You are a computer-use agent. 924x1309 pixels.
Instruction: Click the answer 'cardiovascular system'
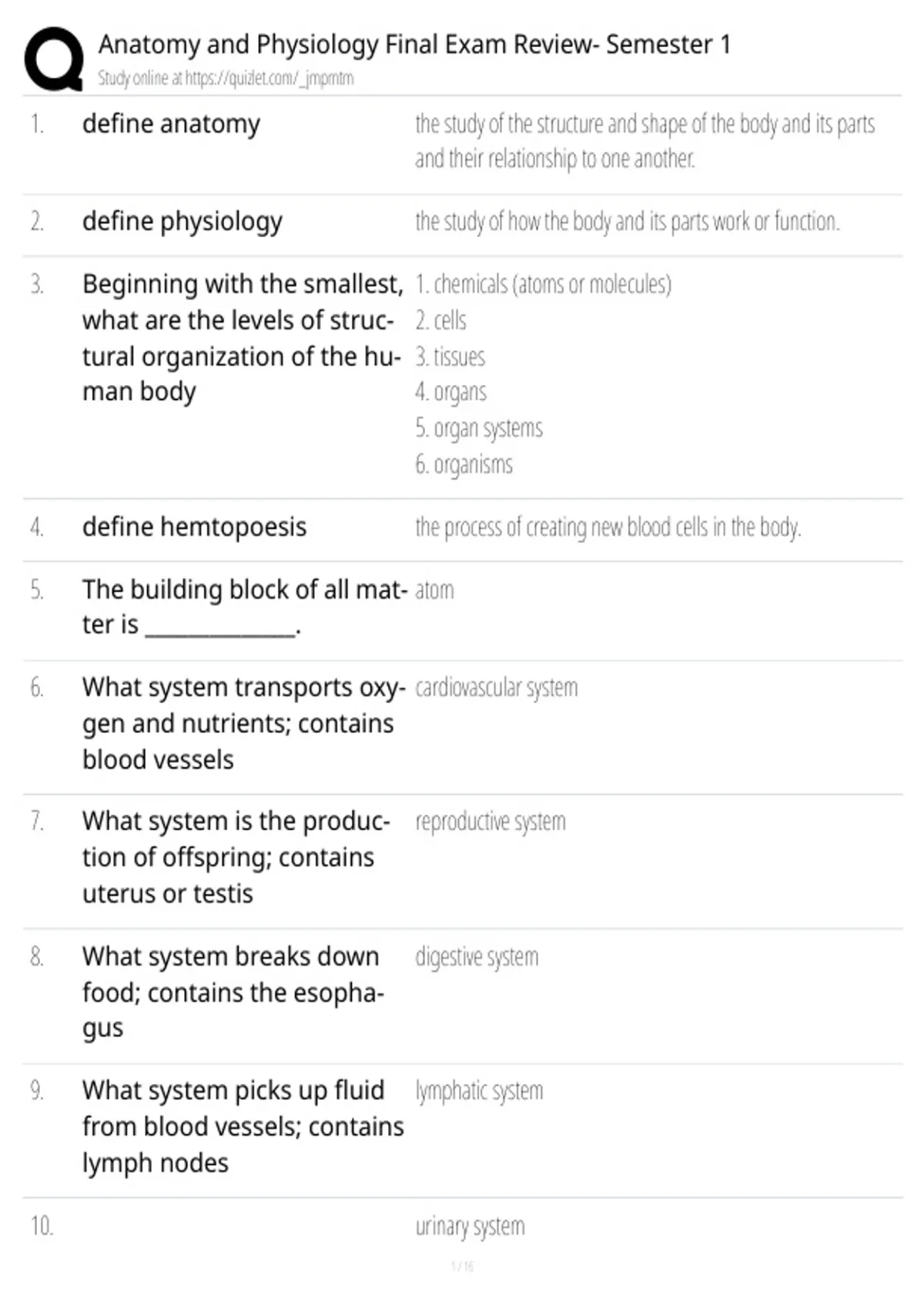(497, 688)
